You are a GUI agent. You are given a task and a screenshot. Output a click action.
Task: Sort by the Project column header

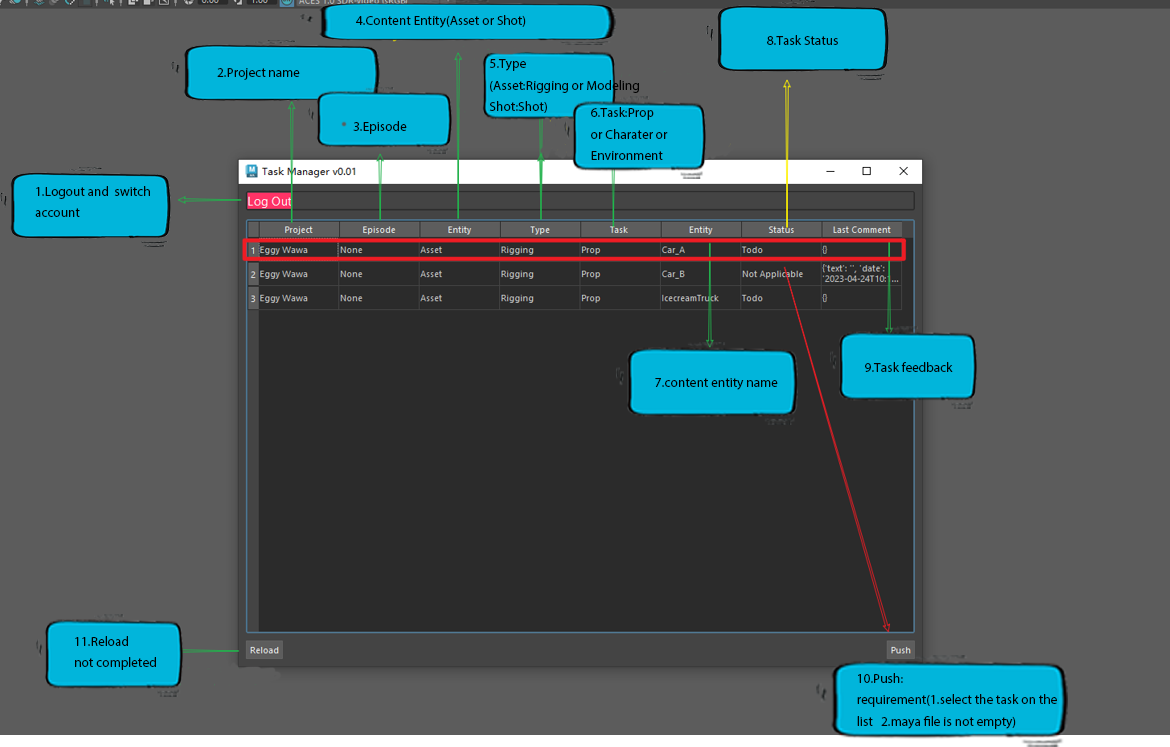[x=298, y=230]
